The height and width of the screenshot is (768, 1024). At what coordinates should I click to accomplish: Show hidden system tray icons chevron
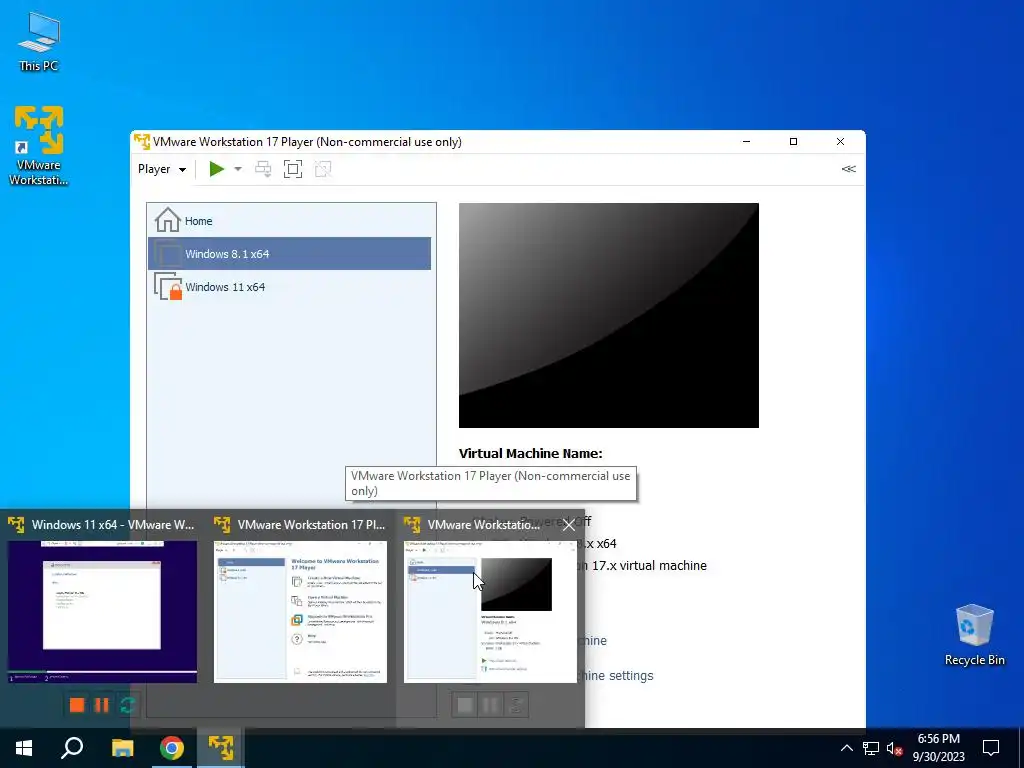[x=846, y=748]
